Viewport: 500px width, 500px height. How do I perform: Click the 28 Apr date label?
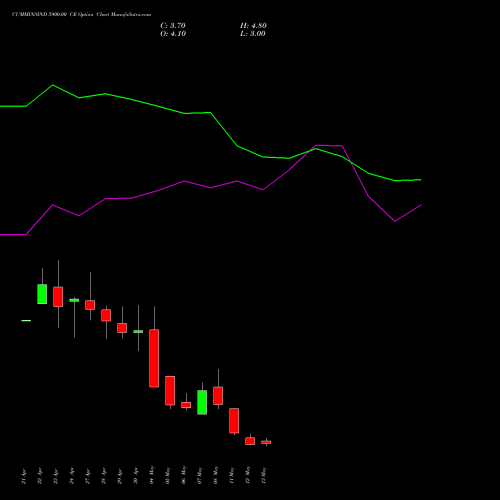click(x=104, y=476)
